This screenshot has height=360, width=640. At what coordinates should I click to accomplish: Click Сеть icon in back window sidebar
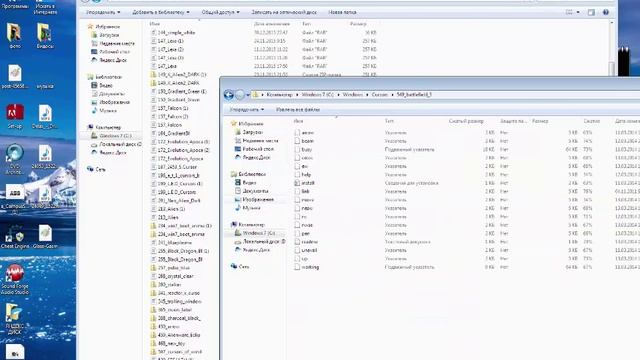tap(90, 169)
